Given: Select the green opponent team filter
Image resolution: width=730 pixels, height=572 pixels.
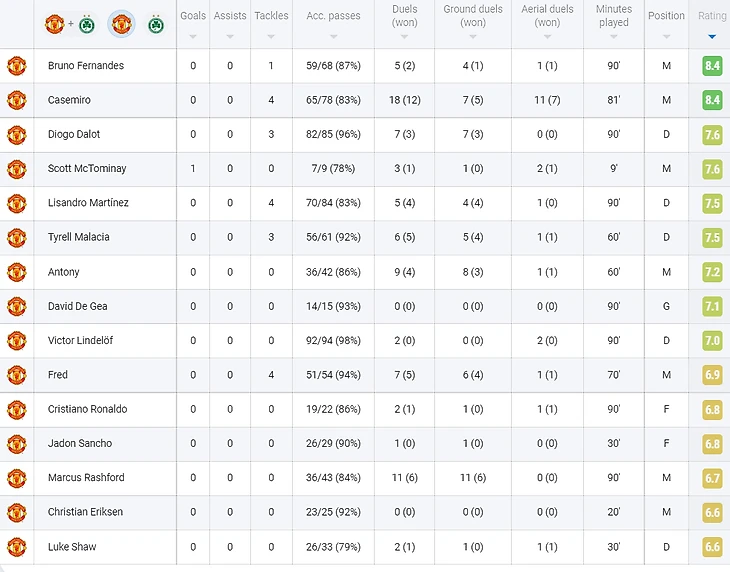Looking at the screenshot, I should pyautogui.click(x=155, y=23).
